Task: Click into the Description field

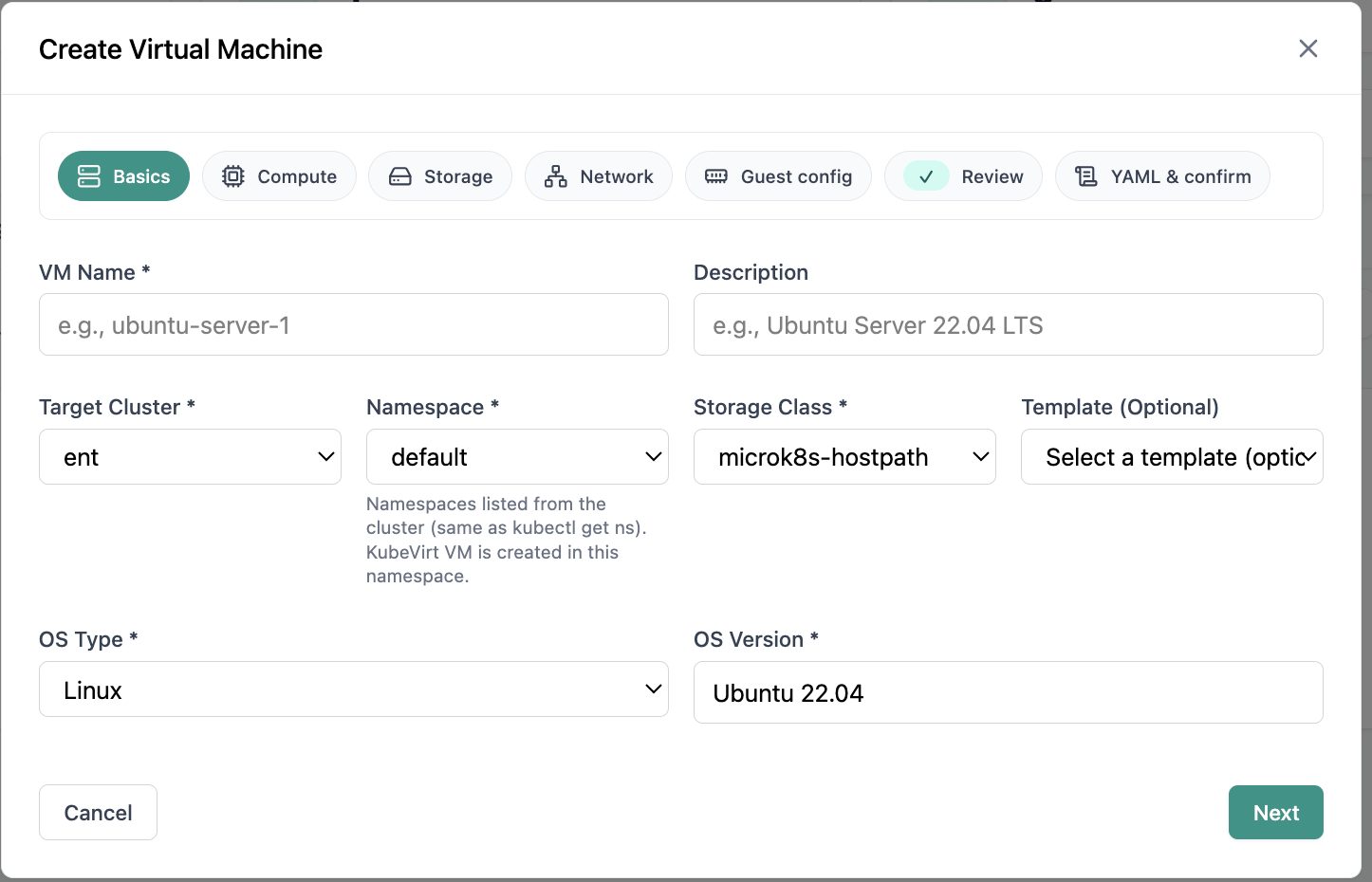Action: click(x=1009, y=324)
